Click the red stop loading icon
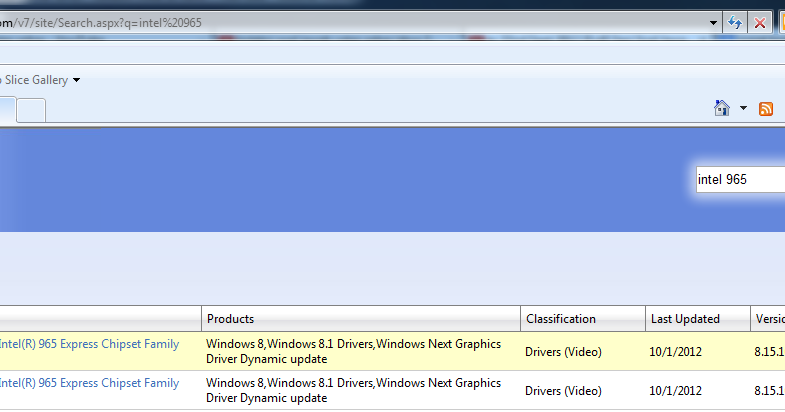The image size is (785, 412). [759, 23]
